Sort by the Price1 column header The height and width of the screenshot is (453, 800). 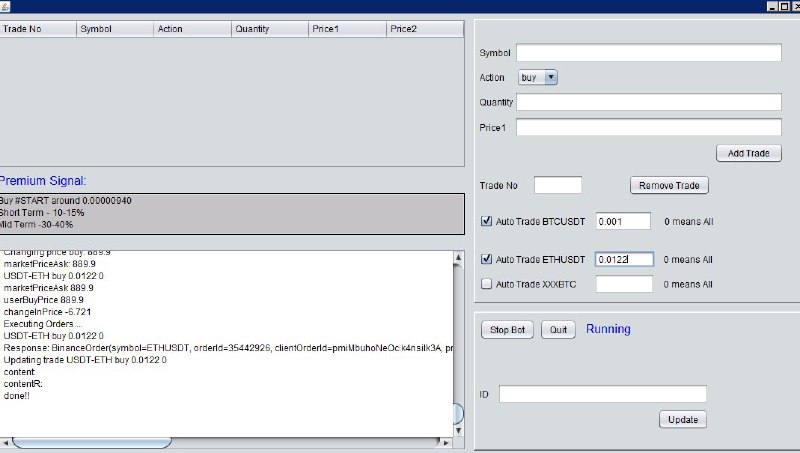click(347, 29)
